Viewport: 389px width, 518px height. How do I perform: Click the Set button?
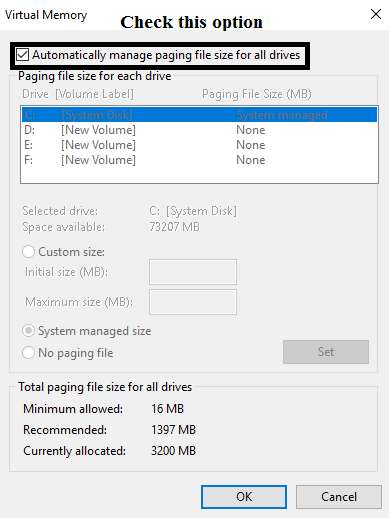326,352
